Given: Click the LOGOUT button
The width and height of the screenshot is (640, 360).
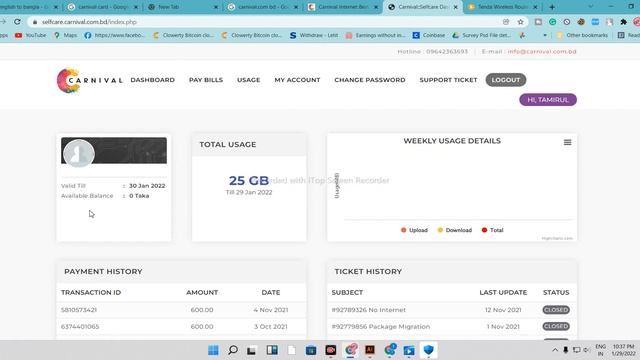Looking at the screenshot, I should (506, 80).
